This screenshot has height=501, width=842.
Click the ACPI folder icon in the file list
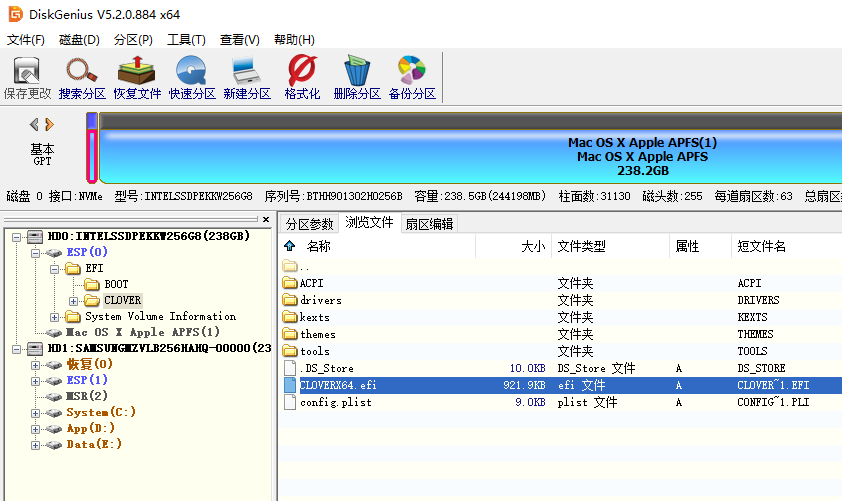pyautogui.click(x=289, y=282)
